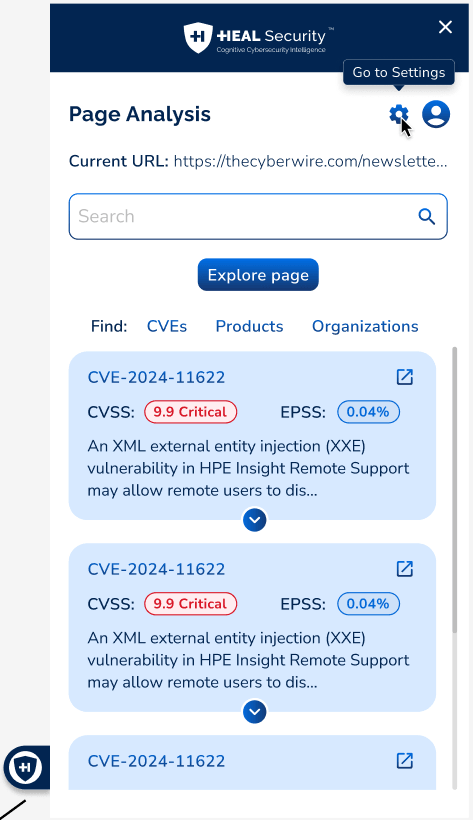Click the floating HEAL shield launcher button
Screen dimensions: 473x820
coord(24,768)
